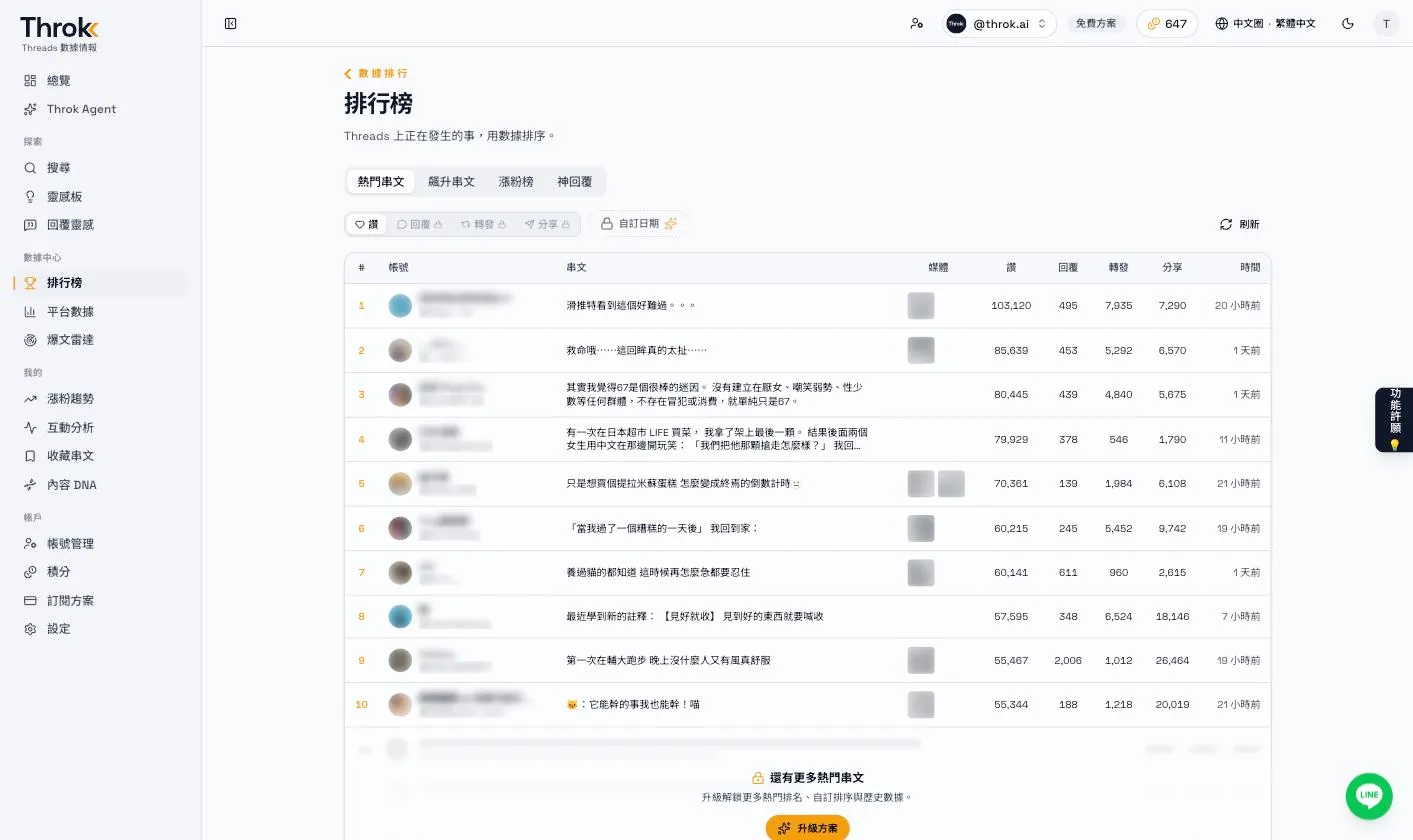Switch to 飆升串文 tab

(x=451, y=182)
